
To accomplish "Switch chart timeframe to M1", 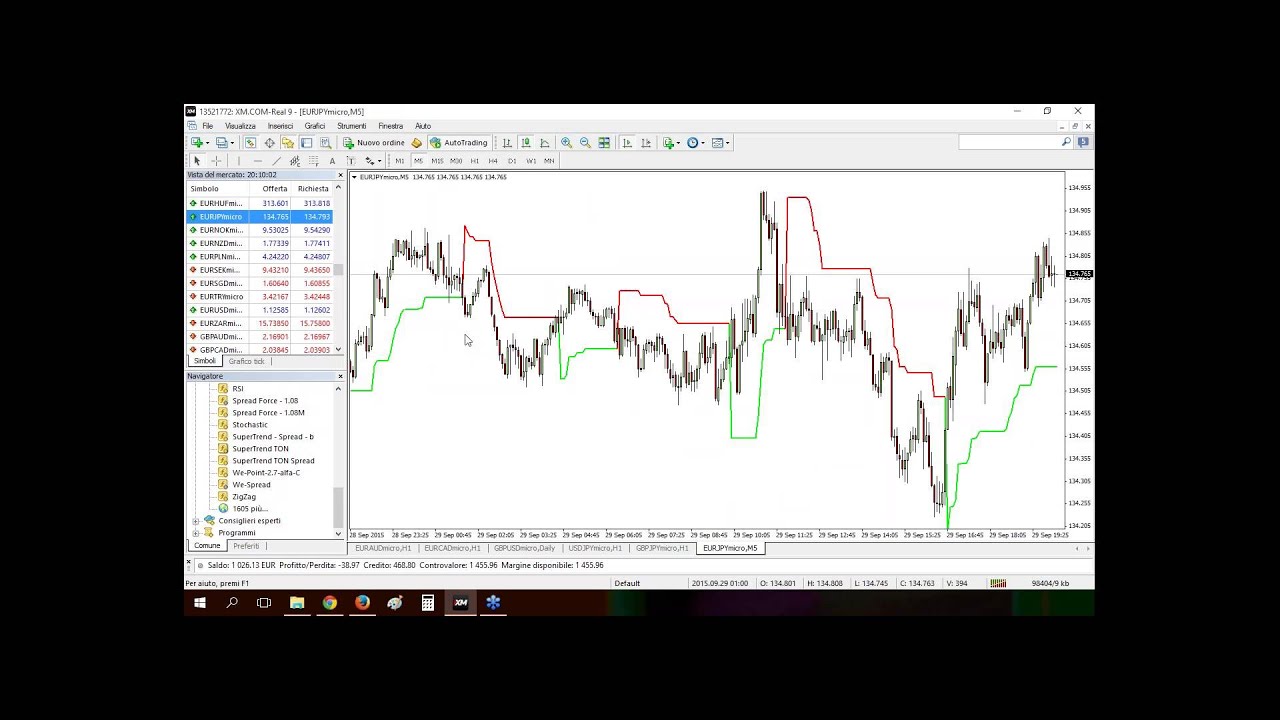I will 400,161.
